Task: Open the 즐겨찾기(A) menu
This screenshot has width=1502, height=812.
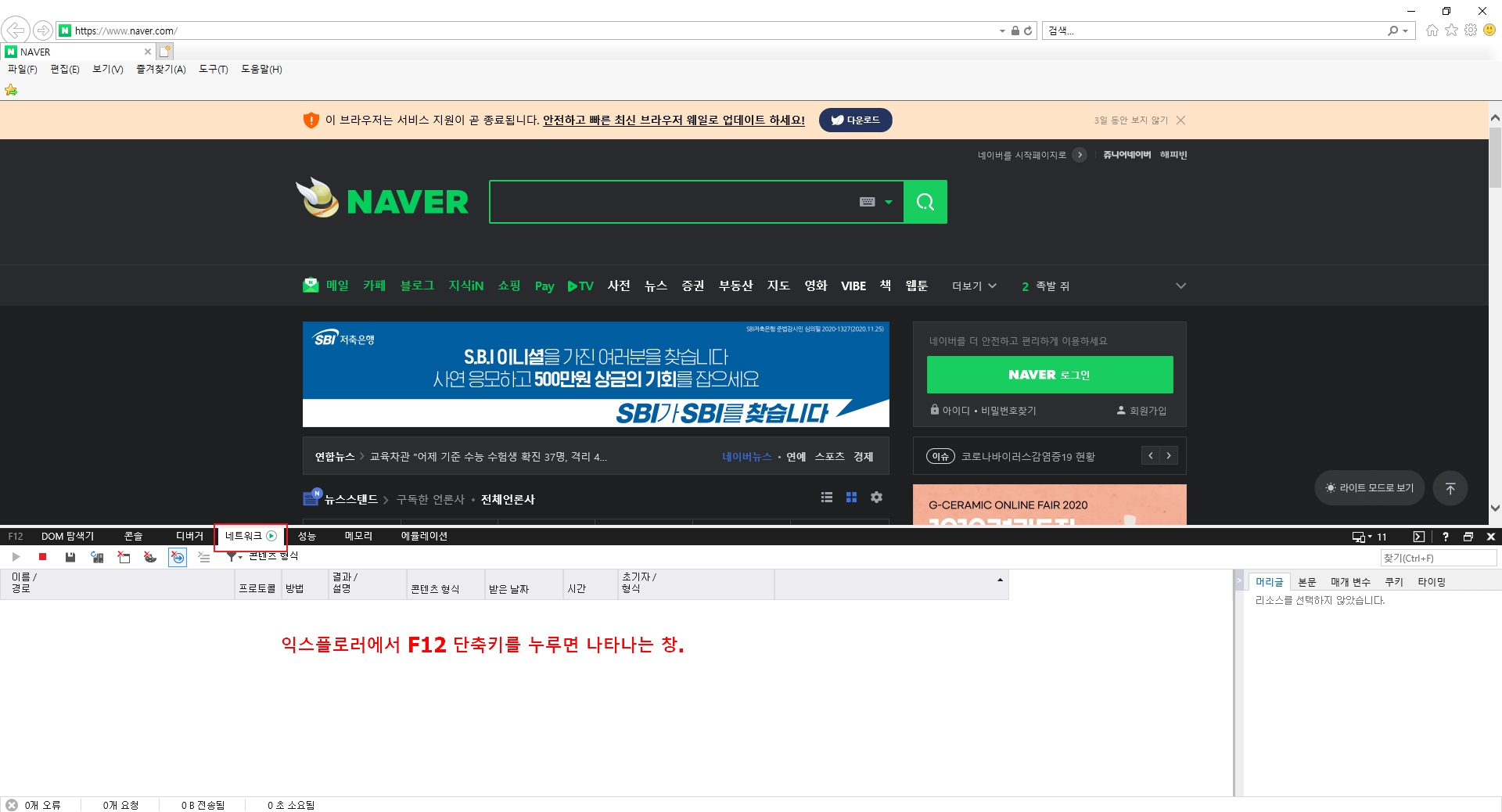Action: (x=161, y=70)
